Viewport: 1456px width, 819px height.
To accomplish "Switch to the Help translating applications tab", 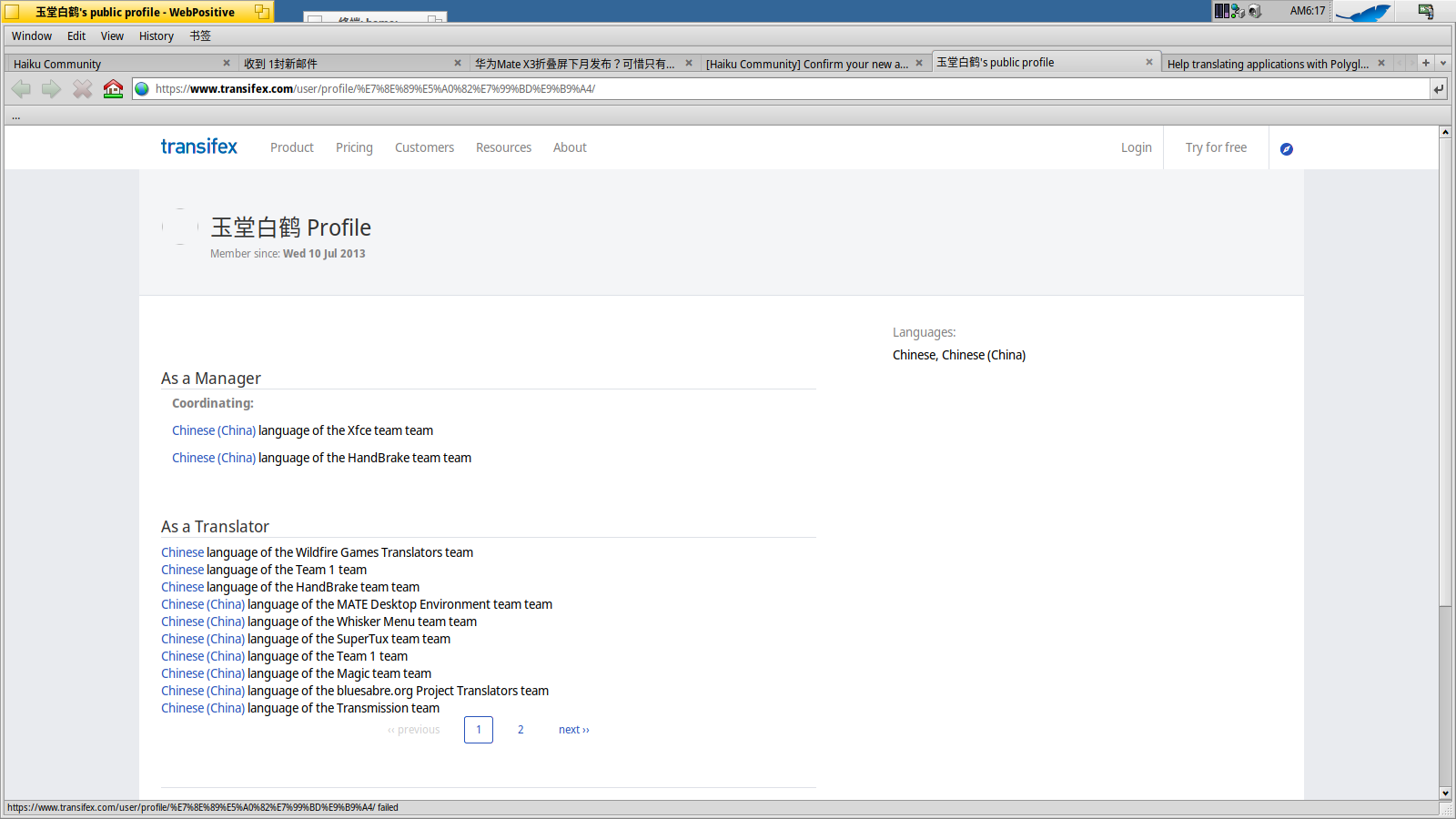I will pyautogui.click(x=1267, y=64).
